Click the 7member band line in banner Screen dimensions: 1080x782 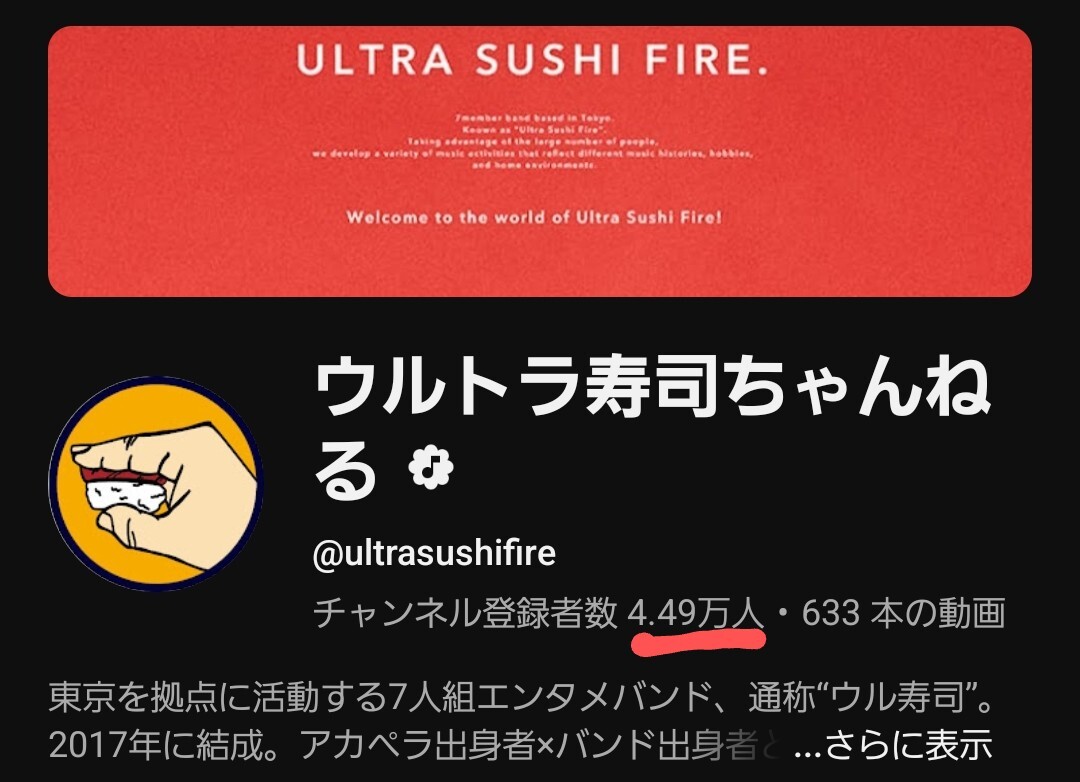point(534,118)
